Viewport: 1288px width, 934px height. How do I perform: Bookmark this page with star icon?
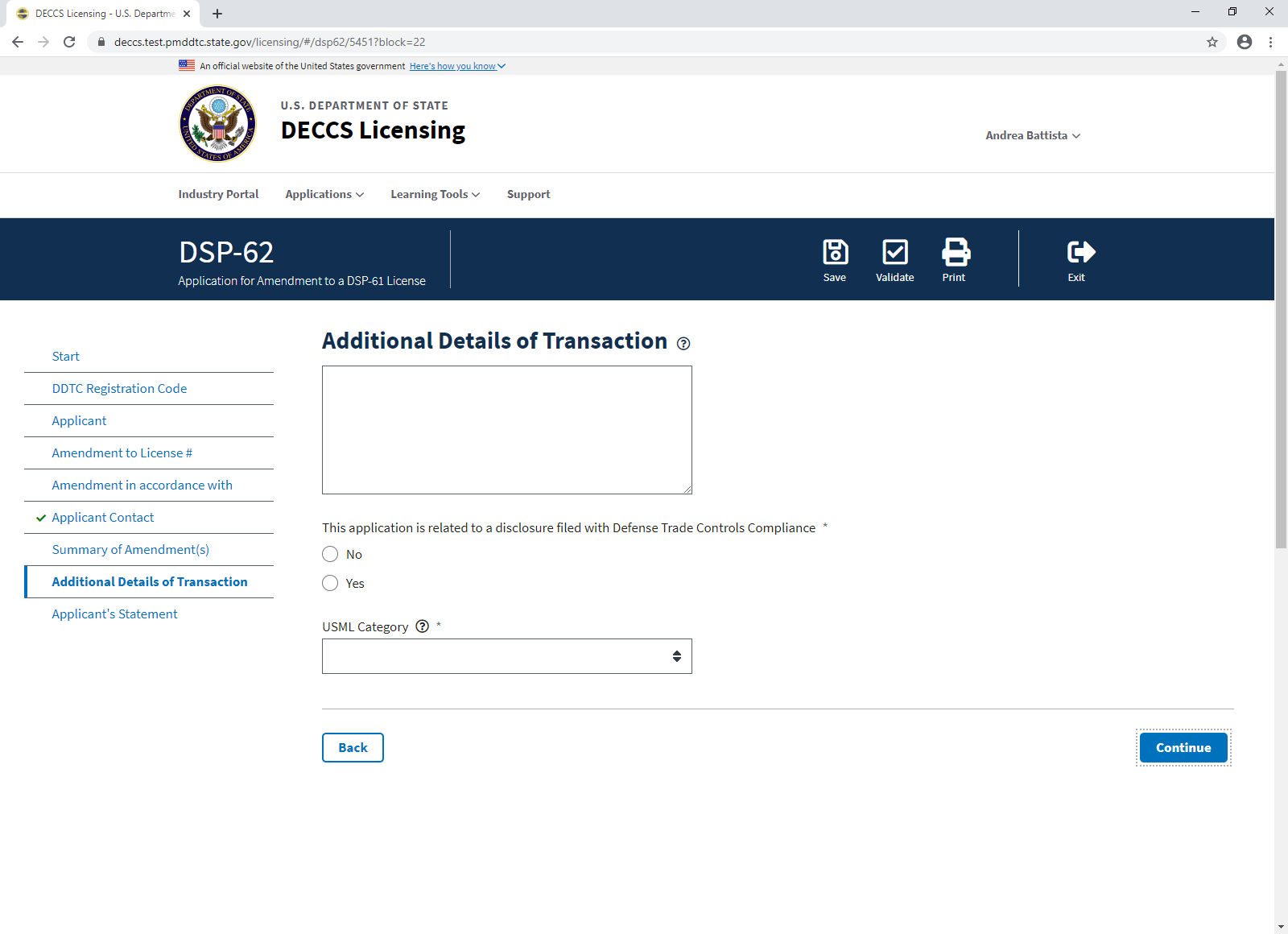pyautogui.click(x=1212, y=42)
